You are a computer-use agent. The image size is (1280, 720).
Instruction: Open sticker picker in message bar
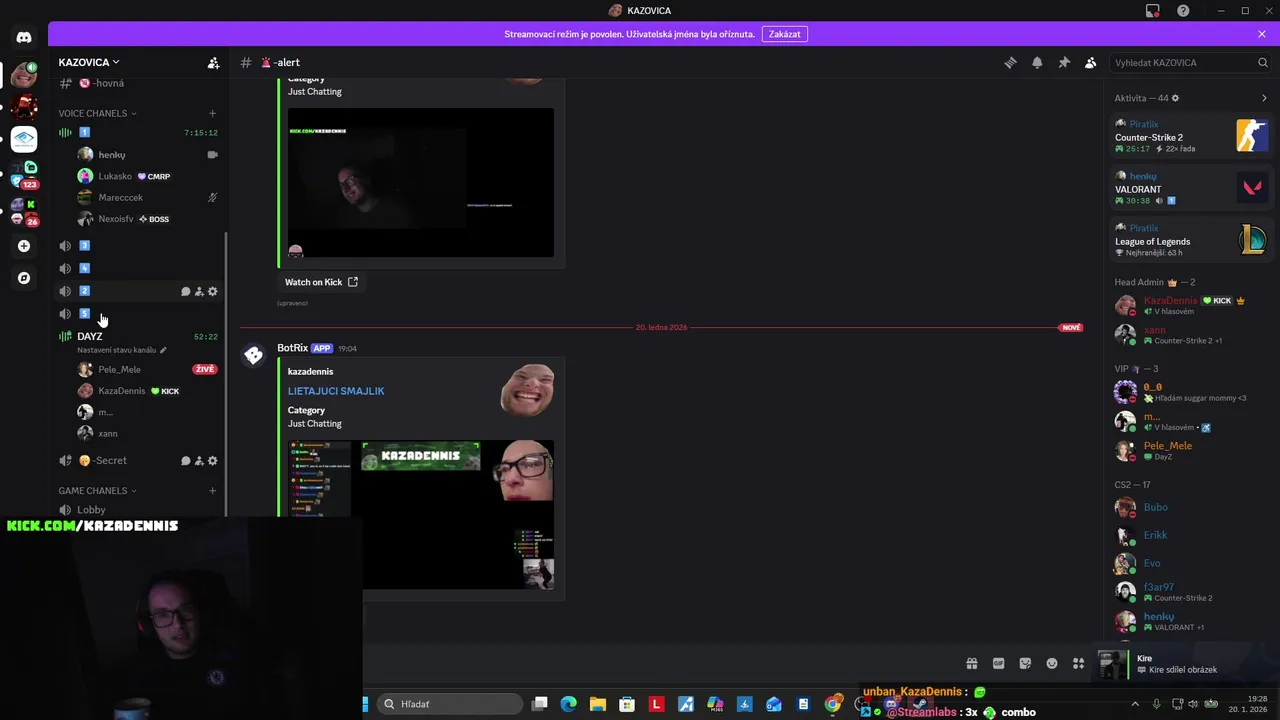1025,664
